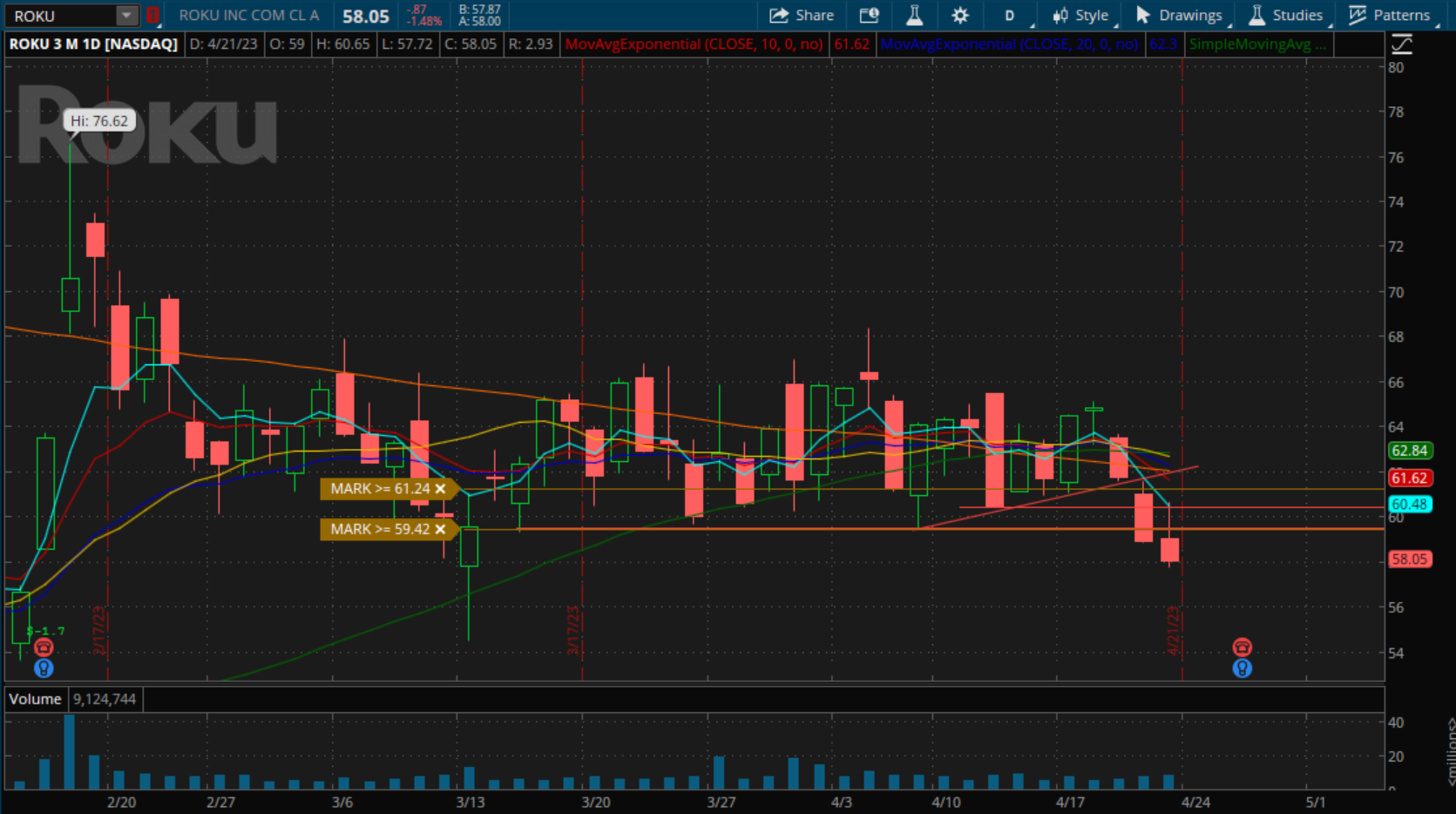1456x814 pixels.
Task: Click the R: 2.93 range value
Action: tap(531, 44)
